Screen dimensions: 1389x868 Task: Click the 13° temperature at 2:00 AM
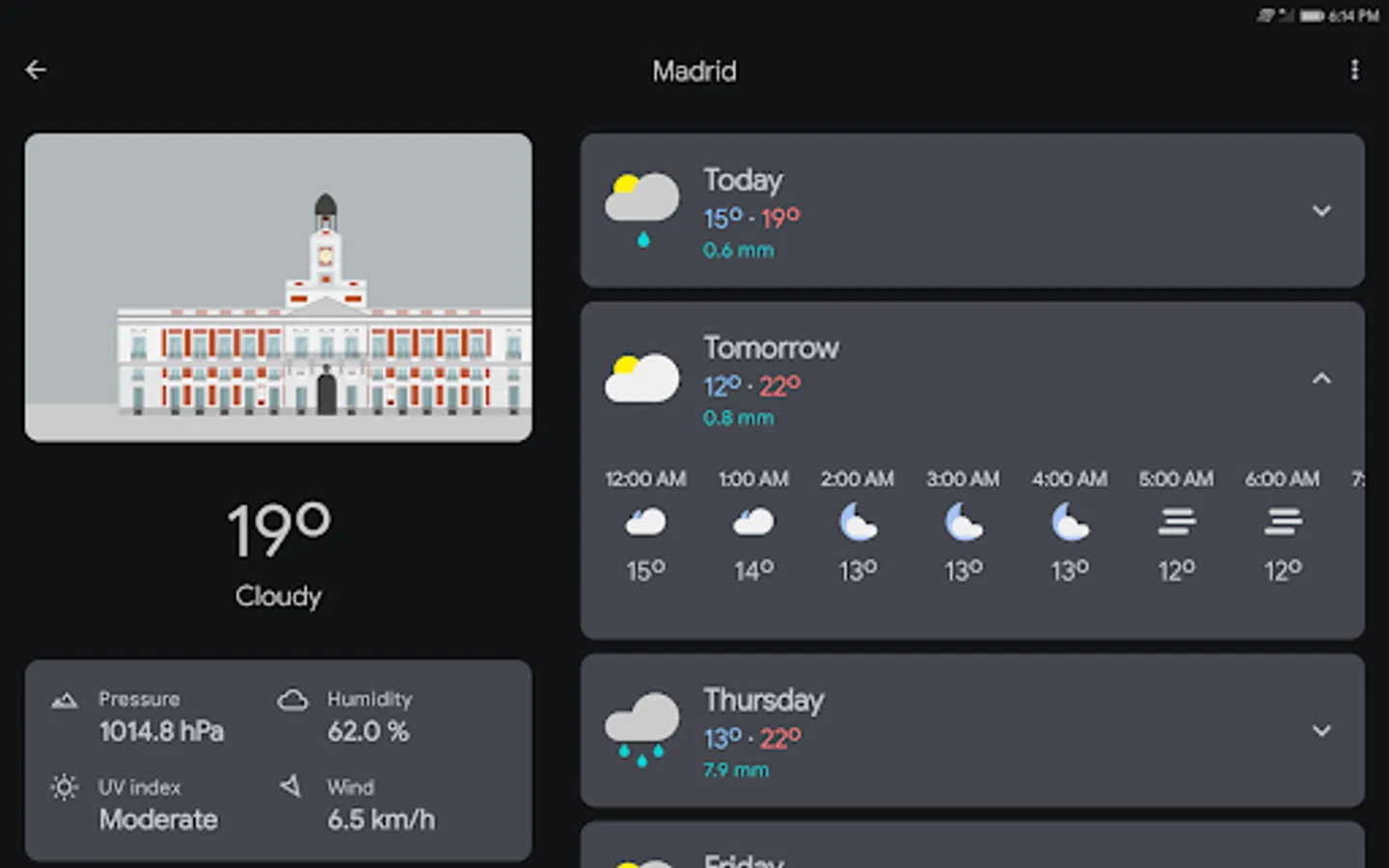[858, 571]
